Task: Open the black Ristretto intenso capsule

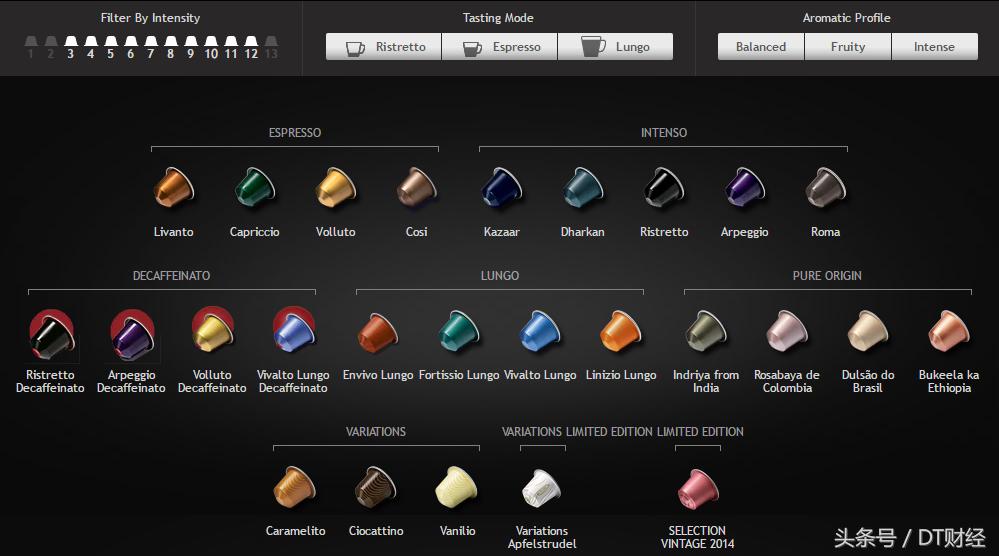Action: 663,187
